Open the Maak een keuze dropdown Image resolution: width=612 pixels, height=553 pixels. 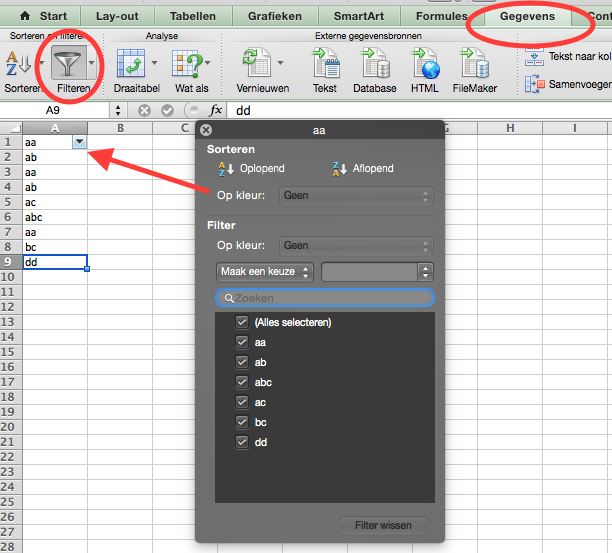265,272
